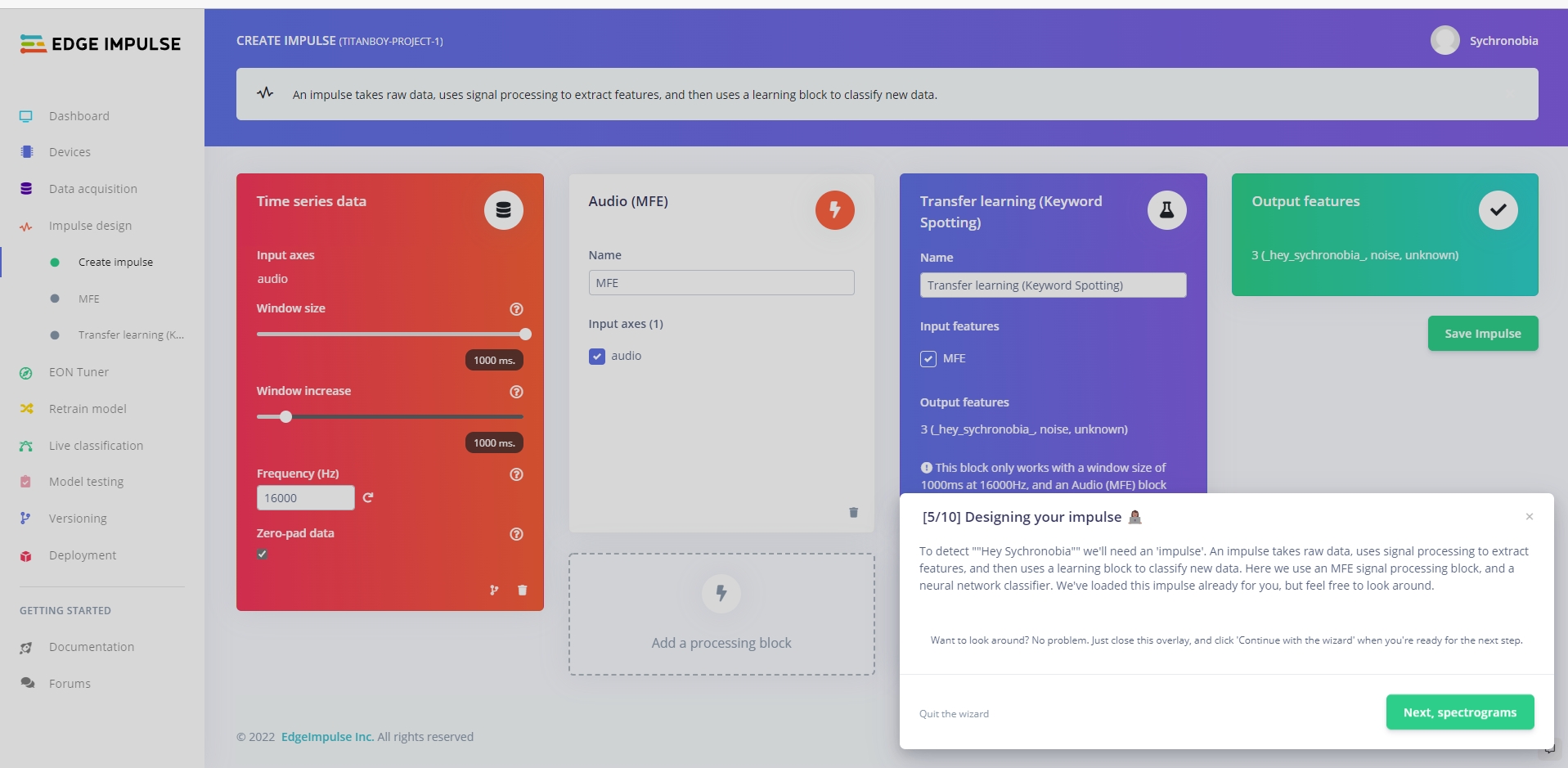The width and height of the screenshot is (1568, 768).
Task: Delete the Audio MFE block via trash icon
Action: click(x=853, y=512)
